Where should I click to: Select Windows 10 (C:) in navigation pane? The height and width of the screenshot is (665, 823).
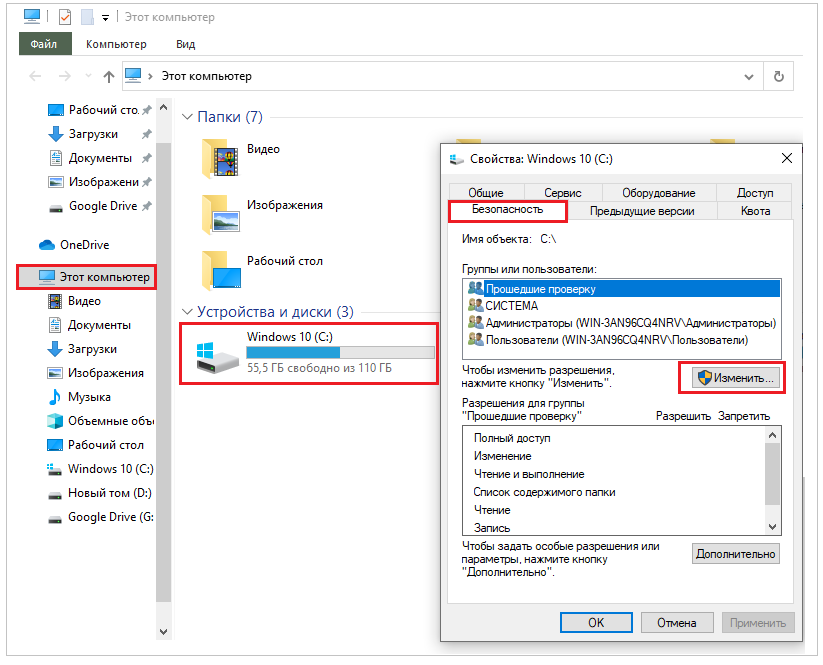(x=100, y=469)
